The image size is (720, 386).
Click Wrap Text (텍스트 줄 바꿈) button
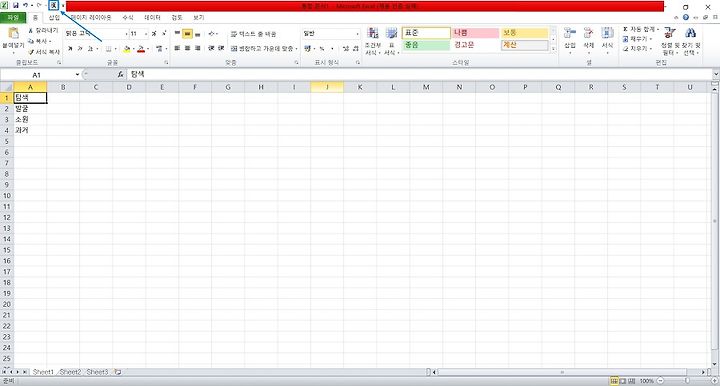click(x=253, y=34)
